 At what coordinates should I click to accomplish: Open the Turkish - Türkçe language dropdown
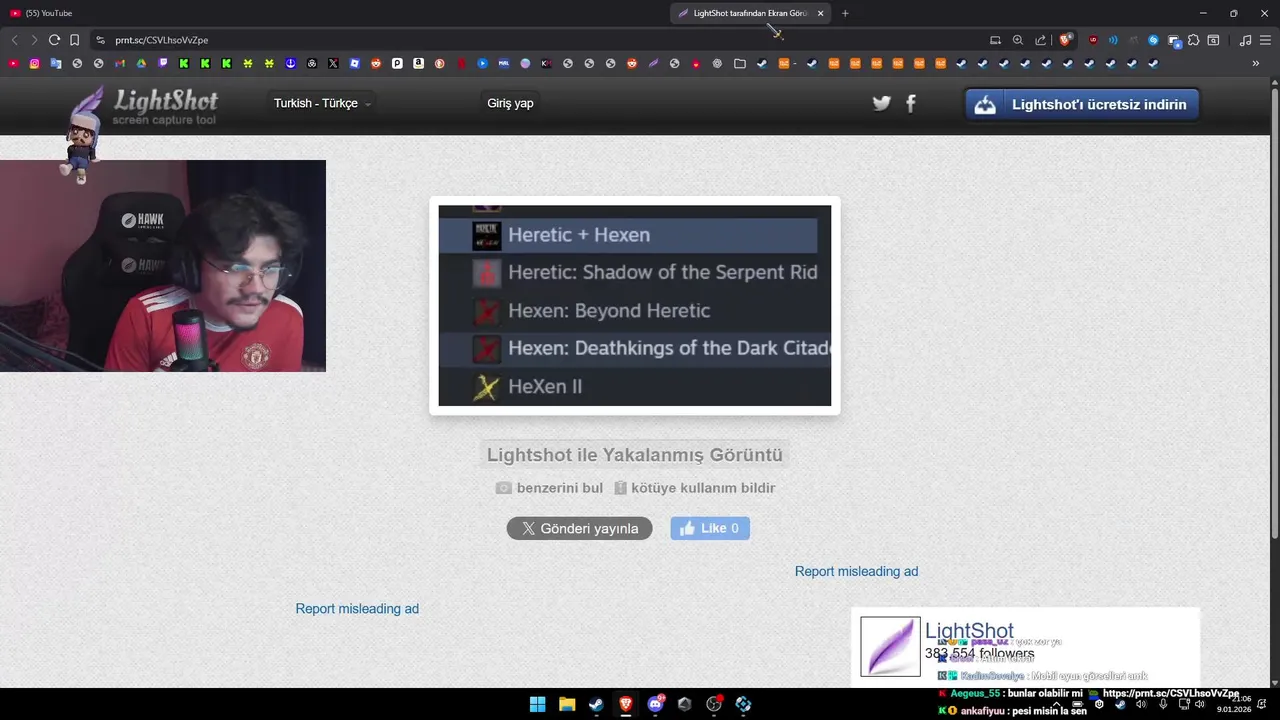coord(322,103)
